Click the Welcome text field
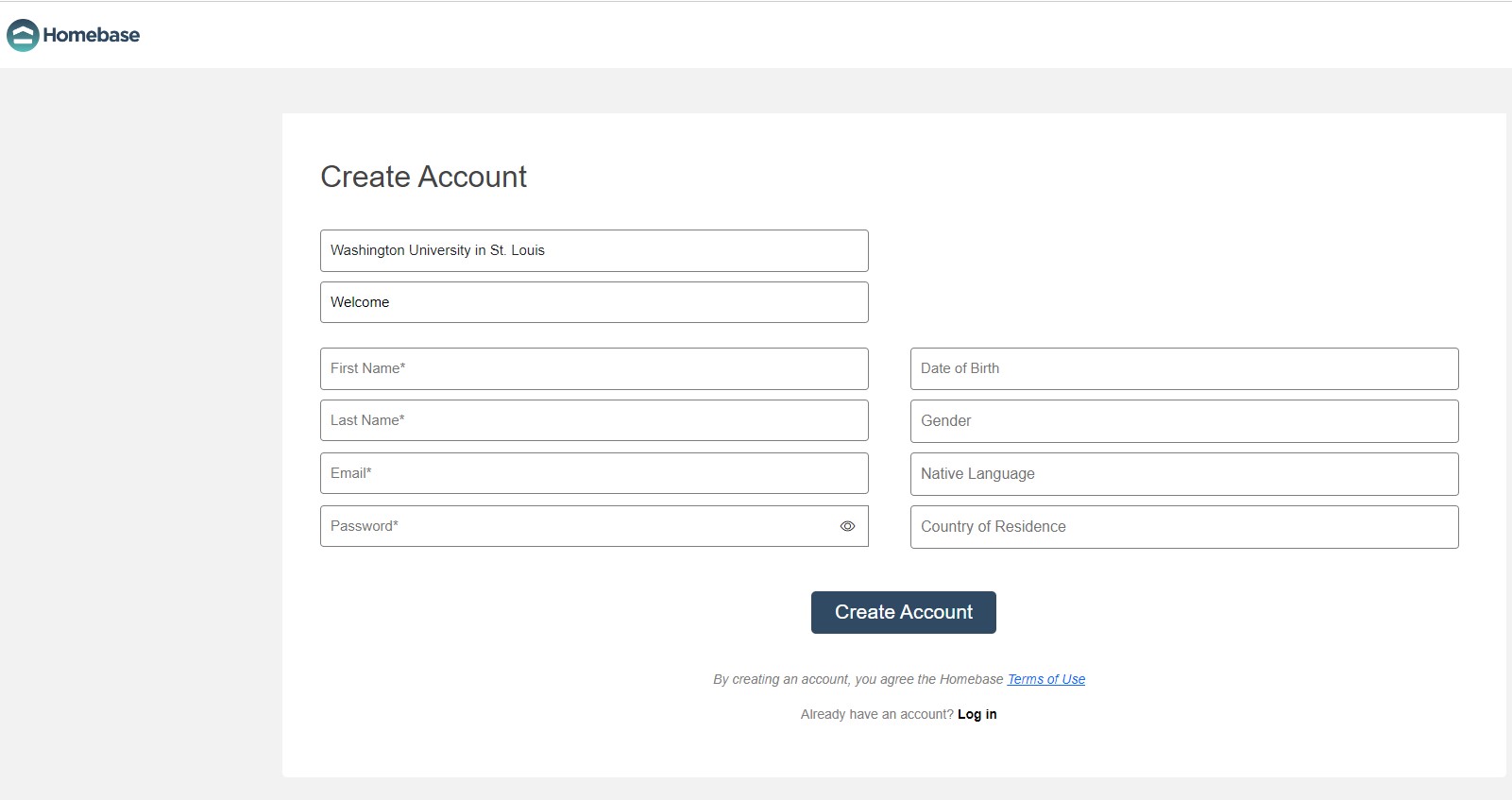Image resolution: width=1512 pixels, height=800 pixels. 593,302
